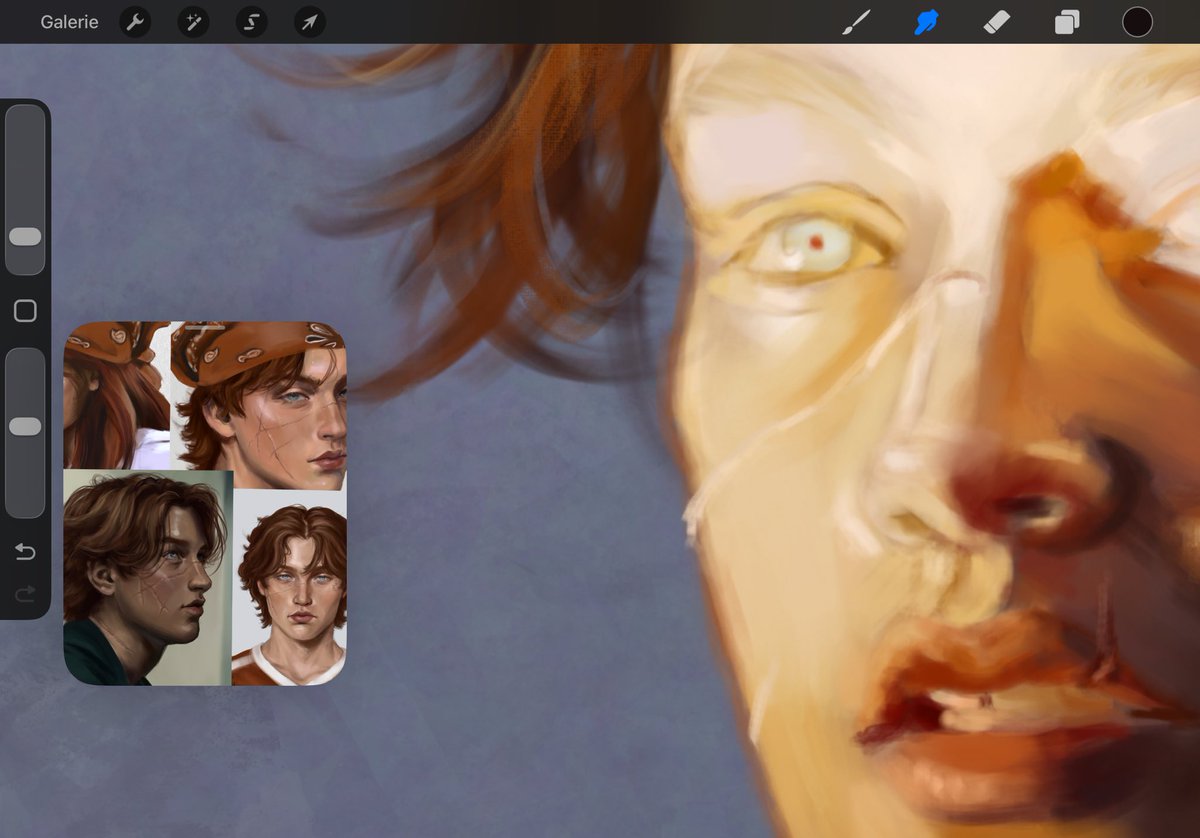Image resolution: width=1200 pixels, height=838 pixels.
Task: Tap the square Modify button on sidebar
Action: point(25,311)
